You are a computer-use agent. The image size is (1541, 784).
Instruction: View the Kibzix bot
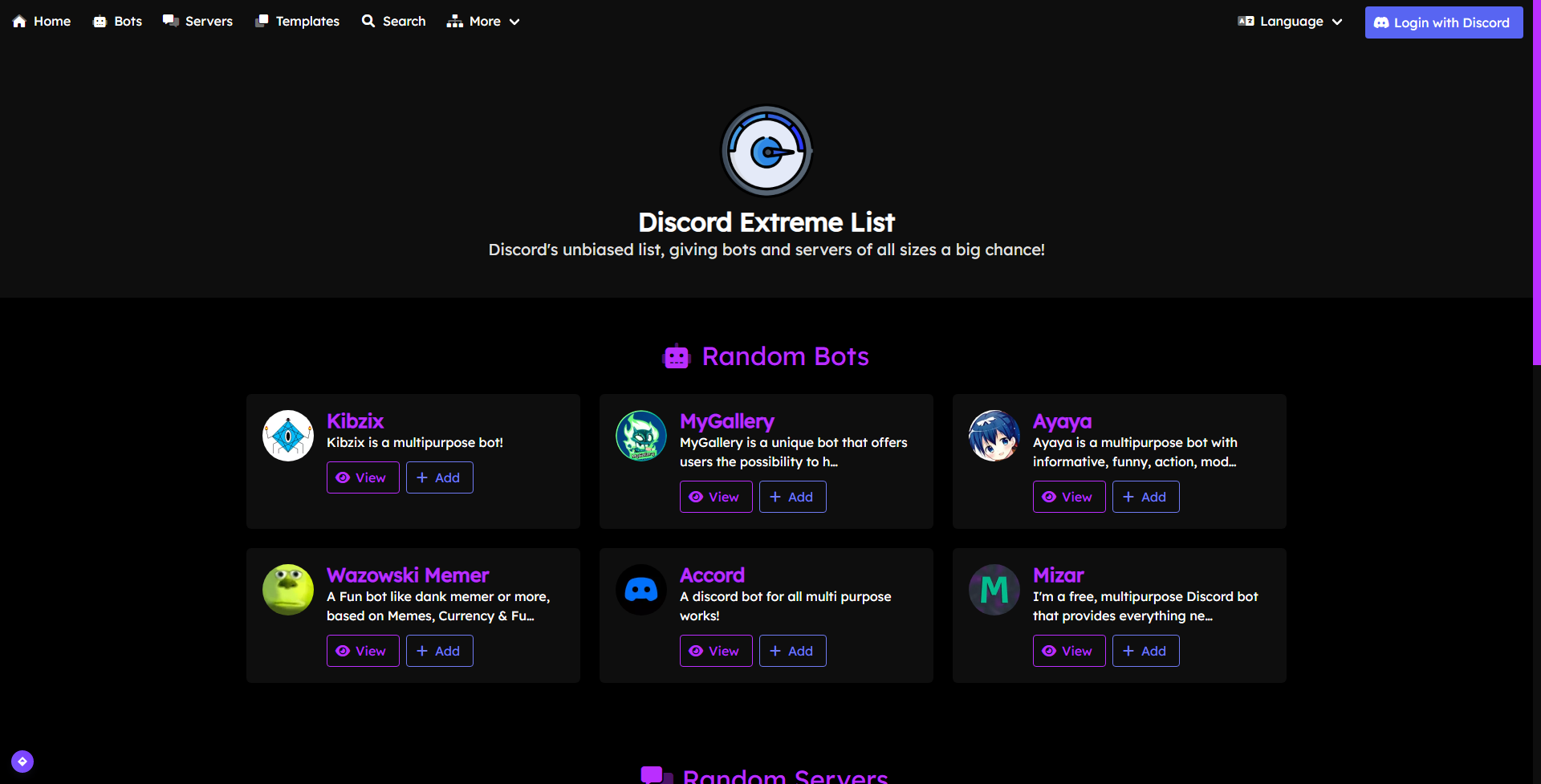(x=363, y=477)
